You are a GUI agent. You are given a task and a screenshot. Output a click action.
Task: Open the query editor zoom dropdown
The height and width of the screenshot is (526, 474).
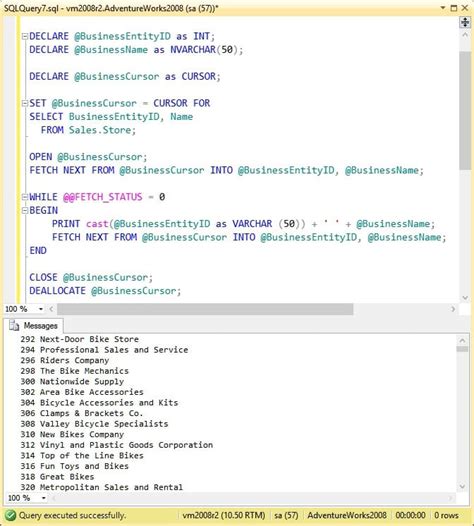tap(41, 309)
